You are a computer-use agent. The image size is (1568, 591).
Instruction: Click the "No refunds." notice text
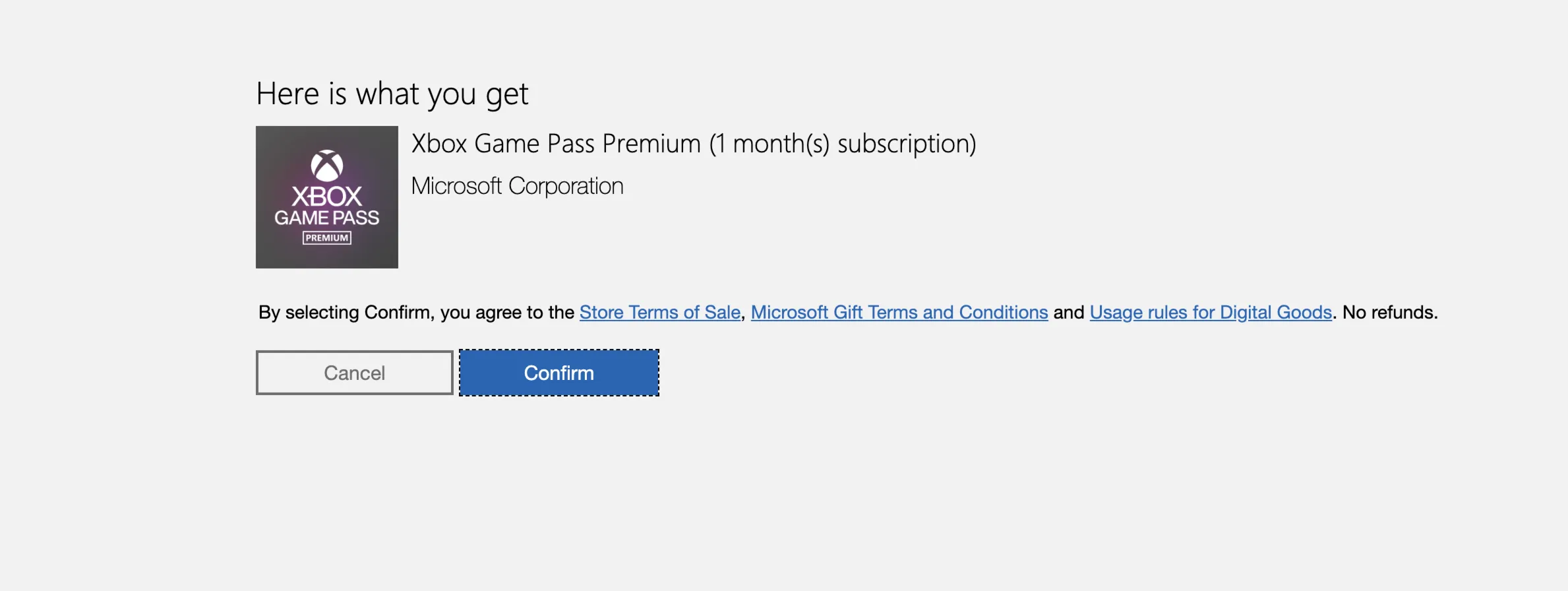[1390, 312]
